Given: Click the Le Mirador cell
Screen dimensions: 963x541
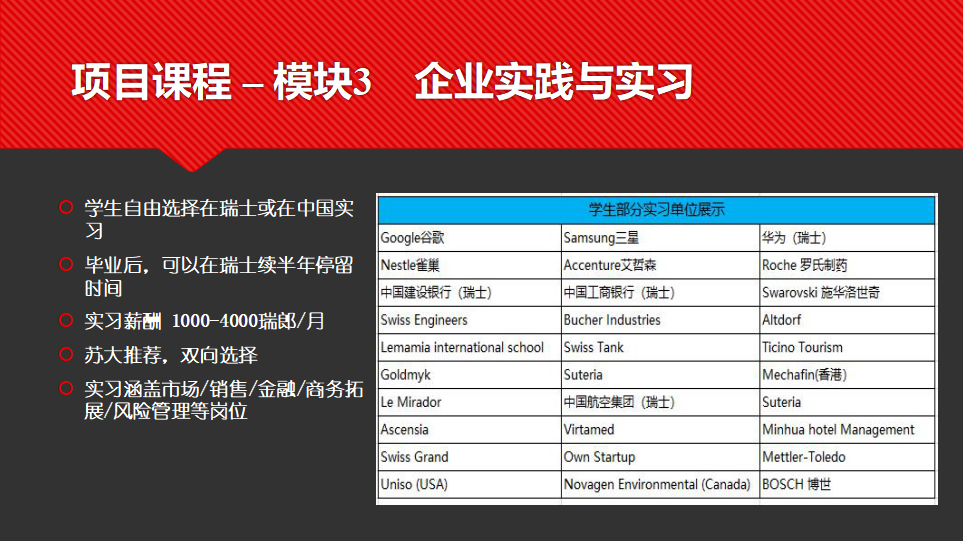Looking at the screenshot, I should coord(470,402).
